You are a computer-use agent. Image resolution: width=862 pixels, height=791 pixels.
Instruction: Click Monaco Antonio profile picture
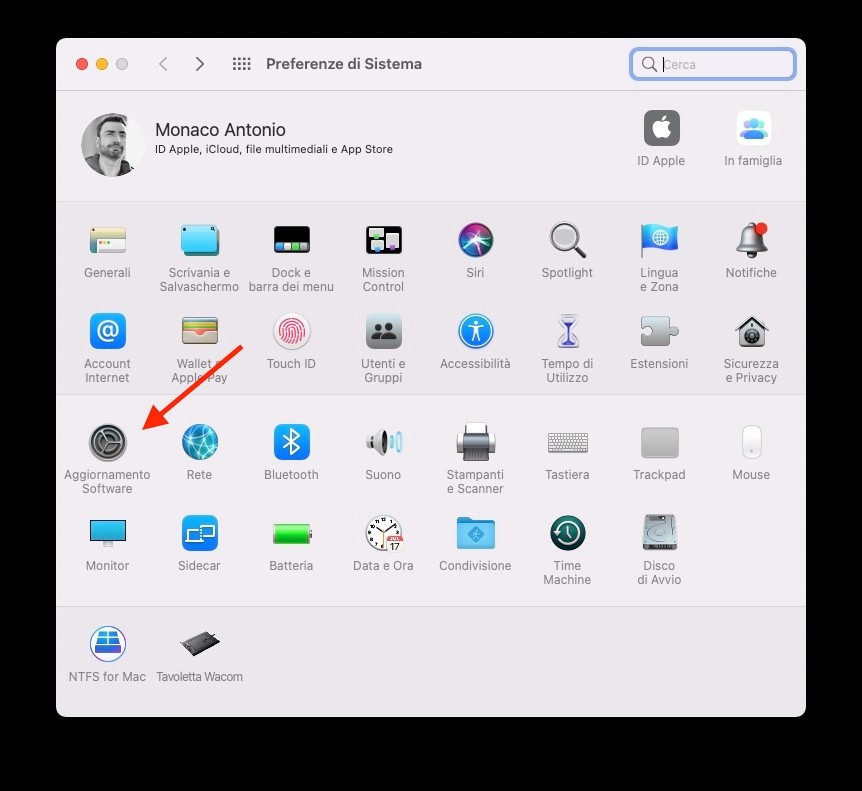click(x=113, y=145)
